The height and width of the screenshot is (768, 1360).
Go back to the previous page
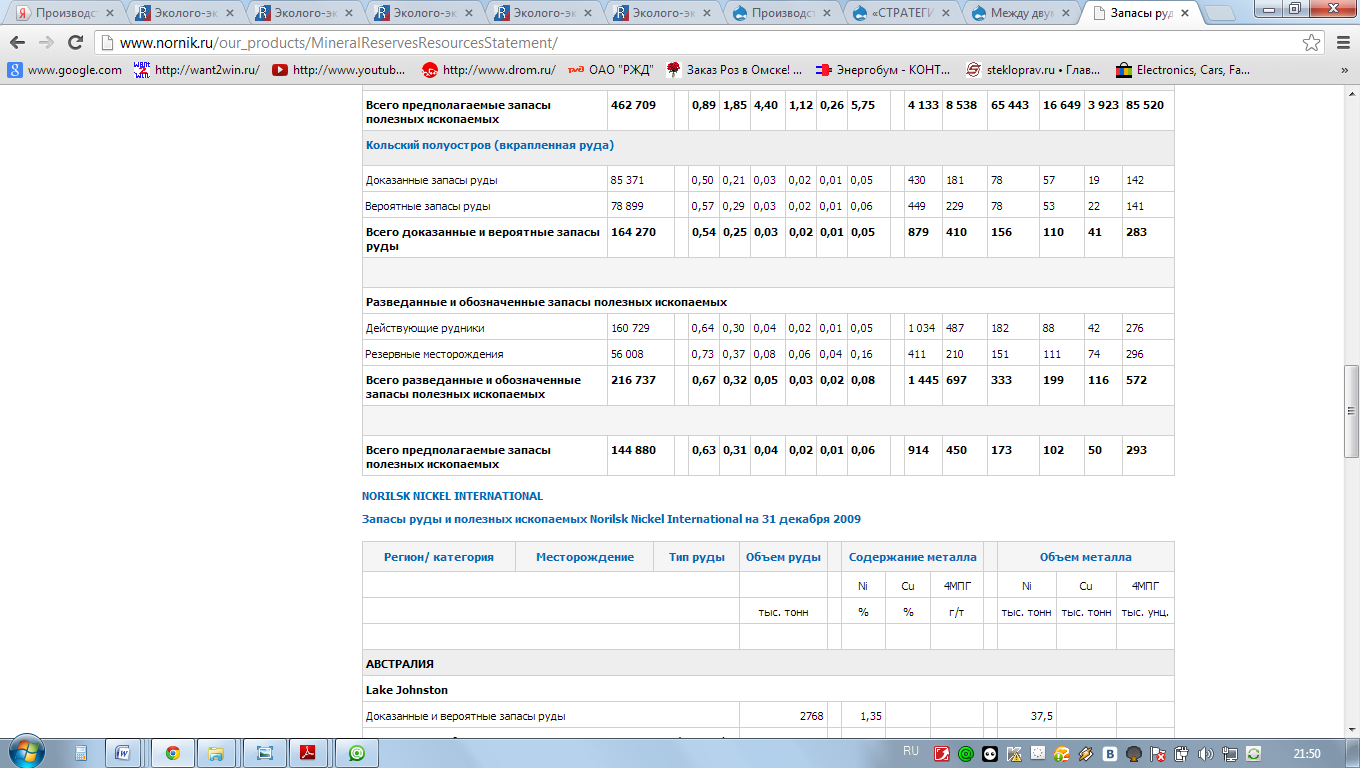[18, 43]
